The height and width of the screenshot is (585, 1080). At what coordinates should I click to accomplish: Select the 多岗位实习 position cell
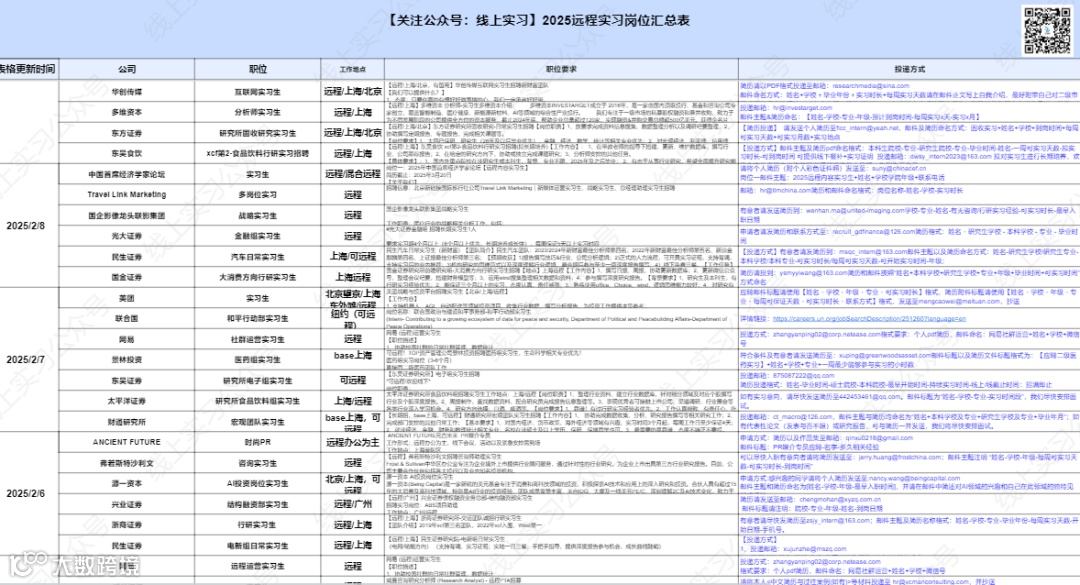point(258,194)
